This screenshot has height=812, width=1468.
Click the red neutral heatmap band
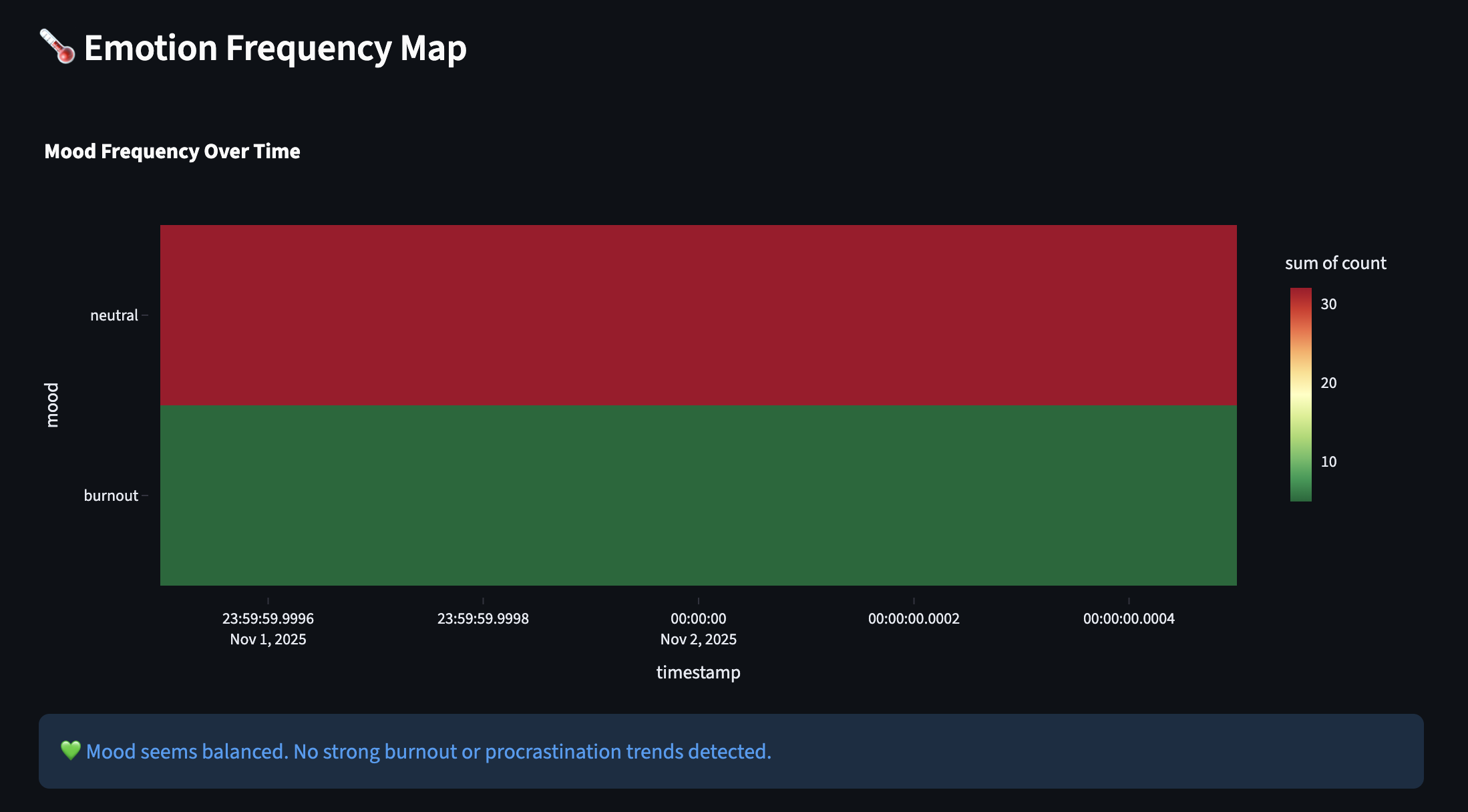click(x=698, y=315)
